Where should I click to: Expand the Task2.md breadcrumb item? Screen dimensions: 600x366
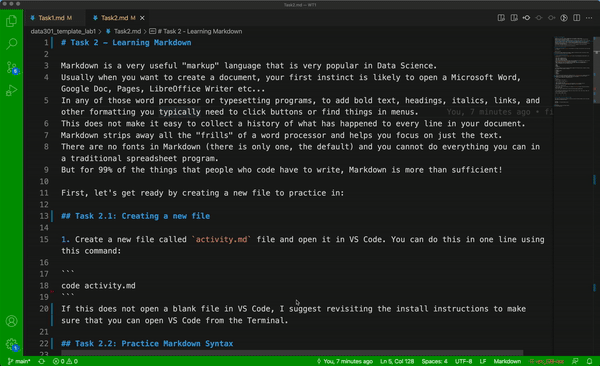tap(124, 31)
